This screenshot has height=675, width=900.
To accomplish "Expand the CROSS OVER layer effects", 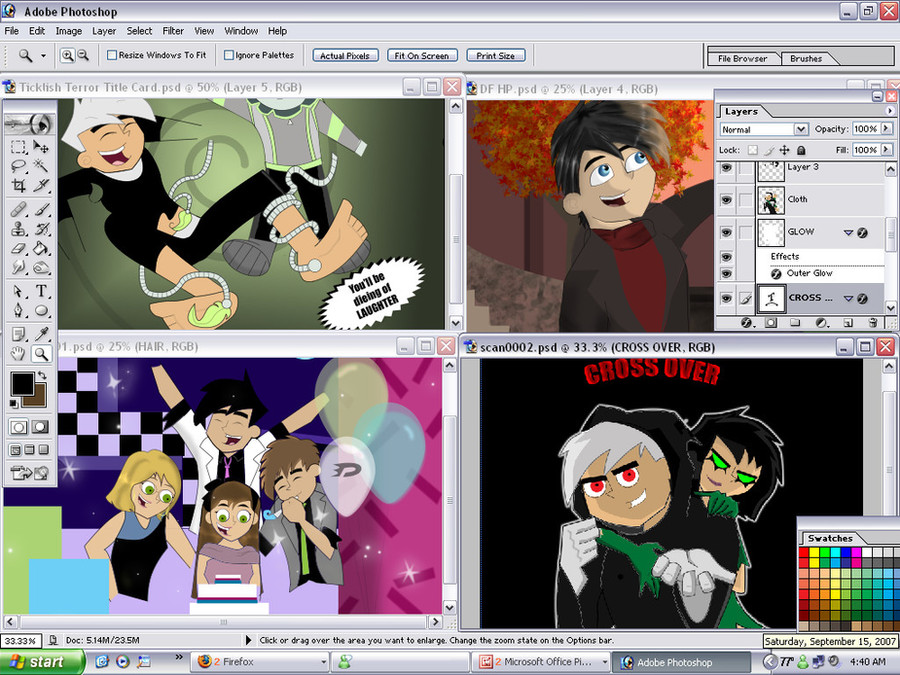I will coord(848,298).
